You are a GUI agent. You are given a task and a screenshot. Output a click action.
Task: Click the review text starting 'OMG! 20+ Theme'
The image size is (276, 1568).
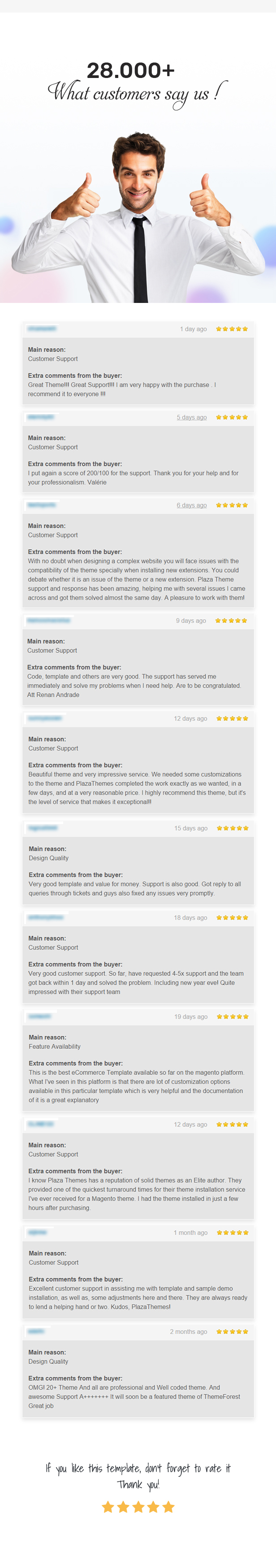134,1397
